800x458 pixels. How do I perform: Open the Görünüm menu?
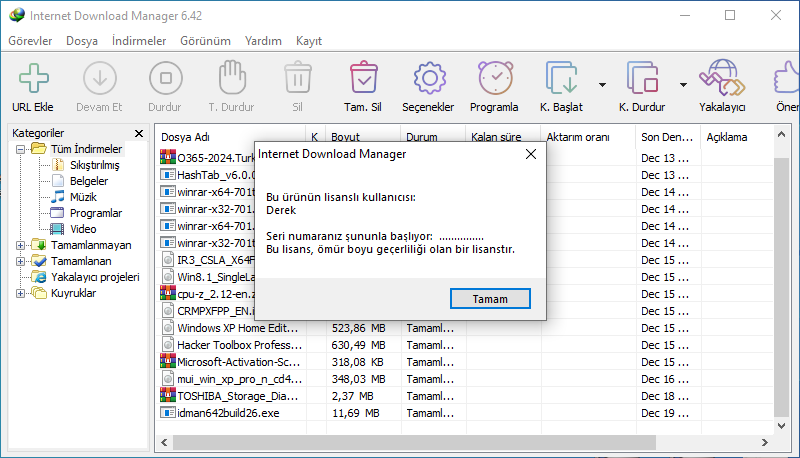[205, 41]
